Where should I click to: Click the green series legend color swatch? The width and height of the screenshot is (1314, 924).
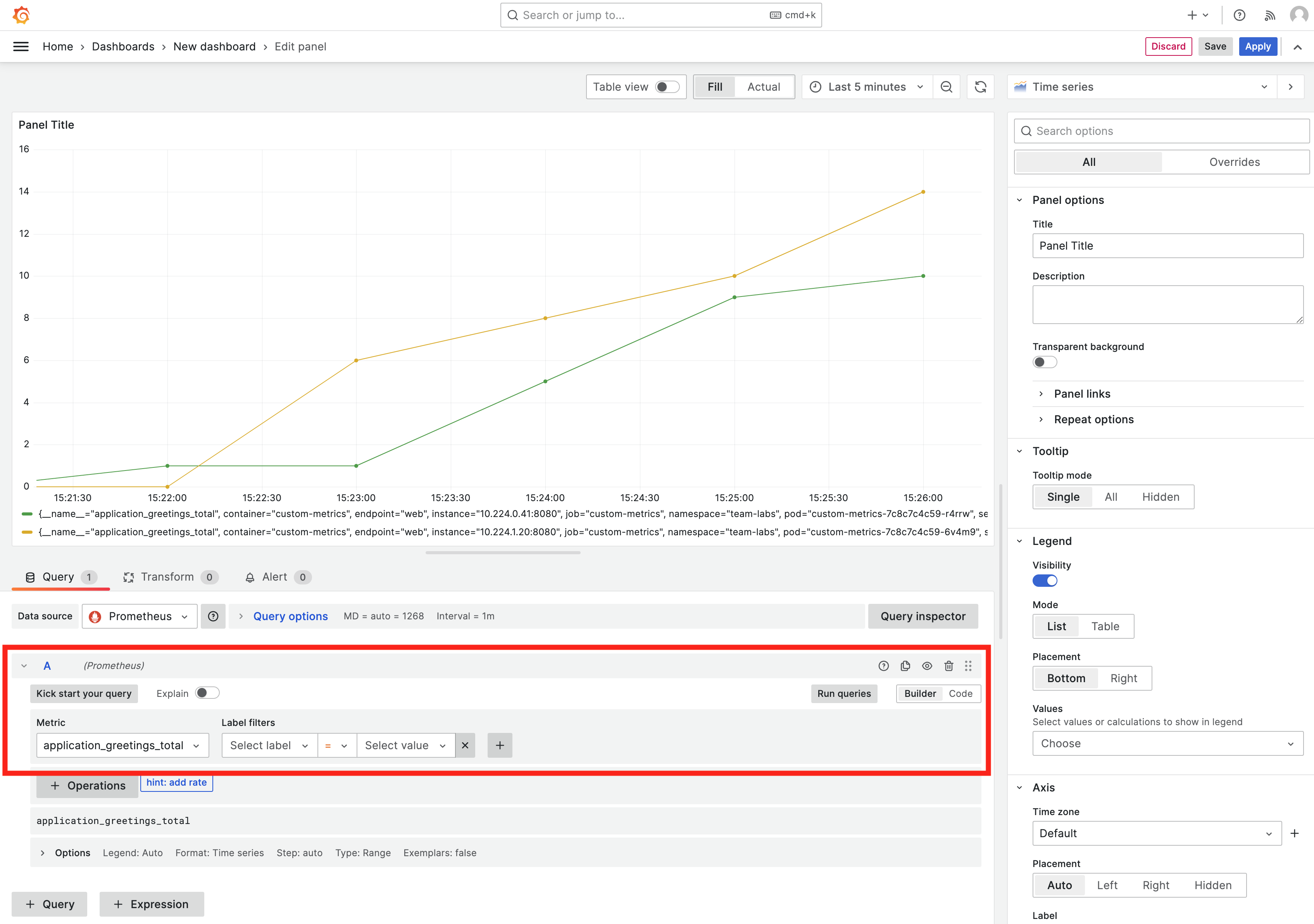click(x=27, y=514)
